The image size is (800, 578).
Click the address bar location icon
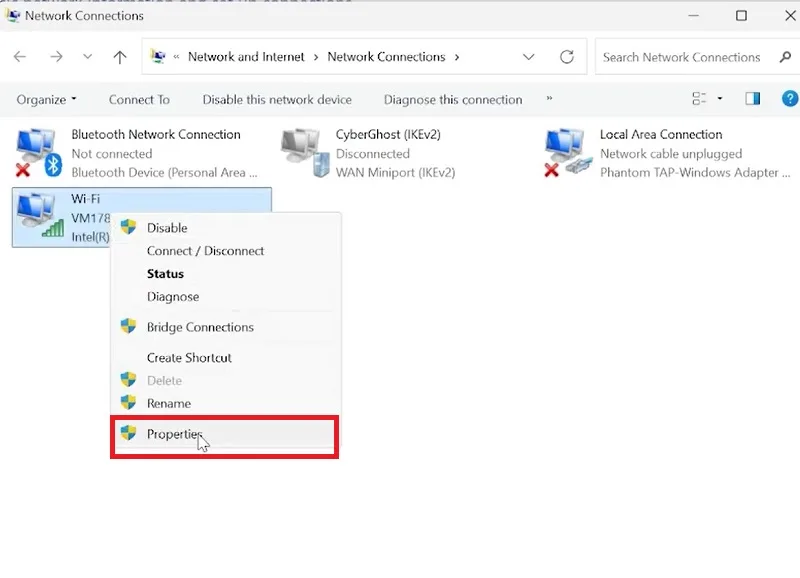[158, 56]
